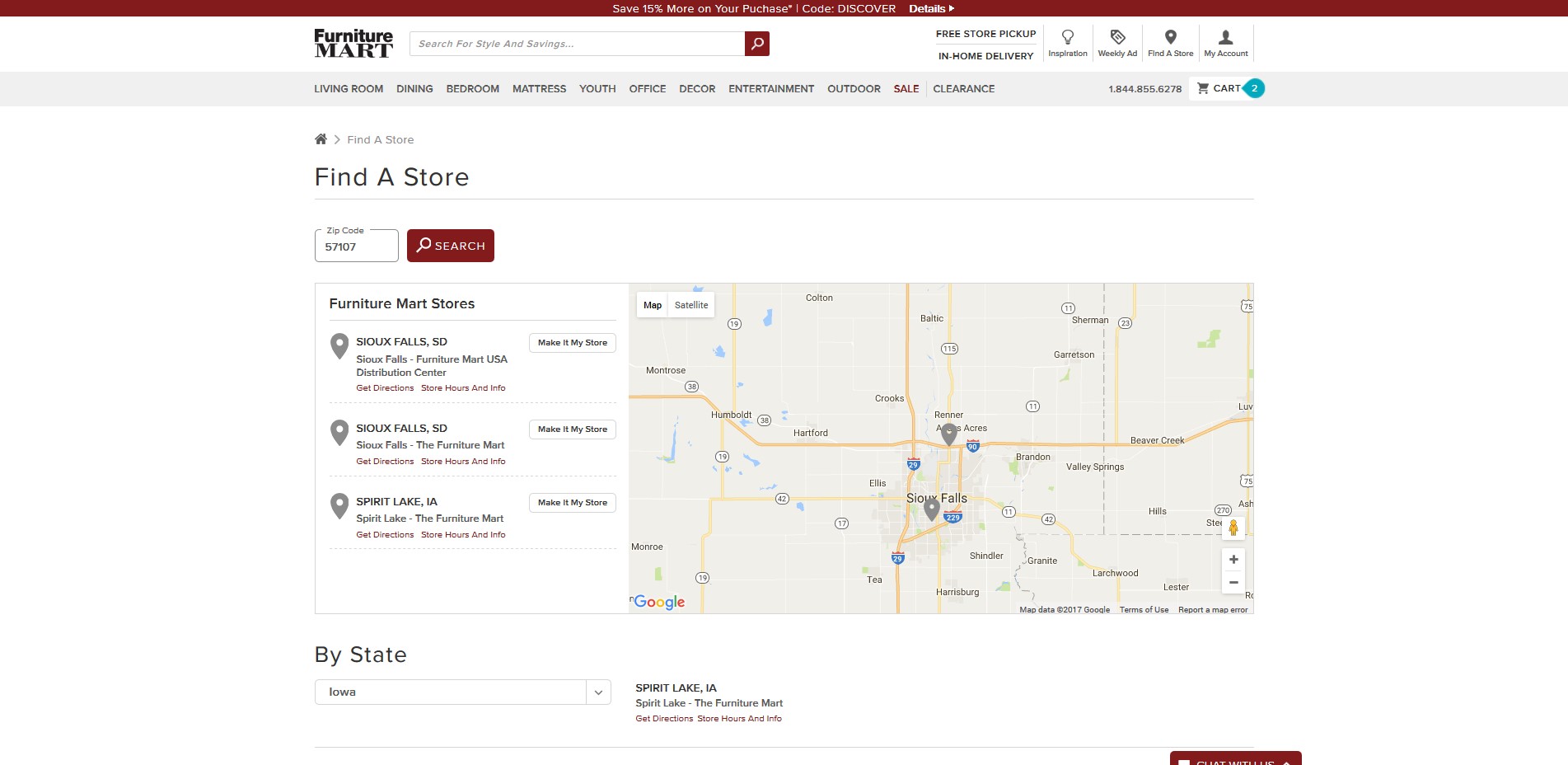
Task: Make Sioux Falls Furniture Mart my store
Action: [x=573, y=429]
